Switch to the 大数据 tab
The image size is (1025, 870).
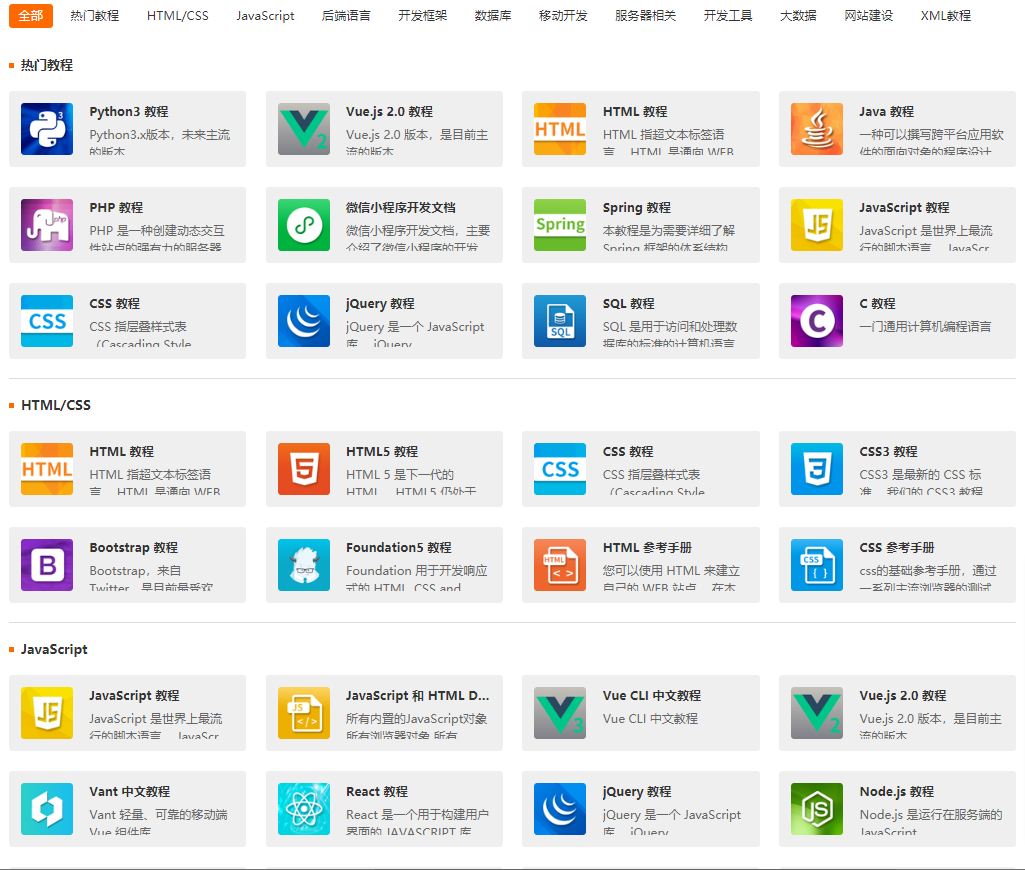(798, 16)
